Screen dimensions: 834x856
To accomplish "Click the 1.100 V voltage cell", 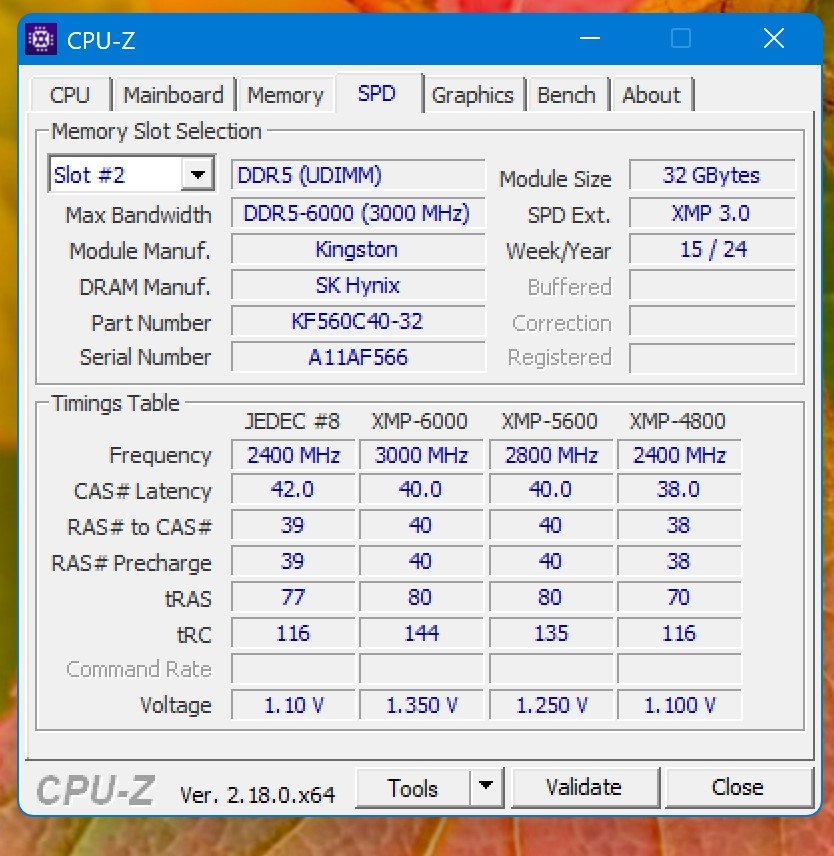I will [679, 705].
